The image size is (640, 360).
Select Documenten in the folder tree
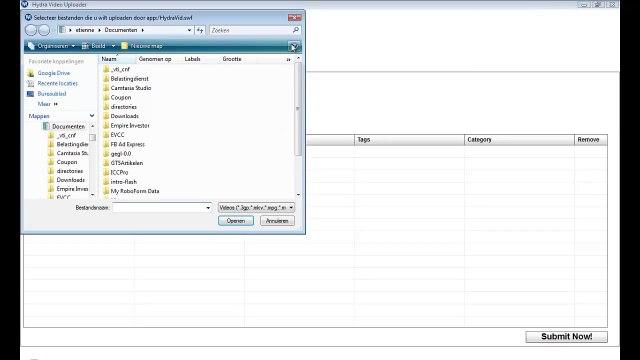click(x=64, y=127)
